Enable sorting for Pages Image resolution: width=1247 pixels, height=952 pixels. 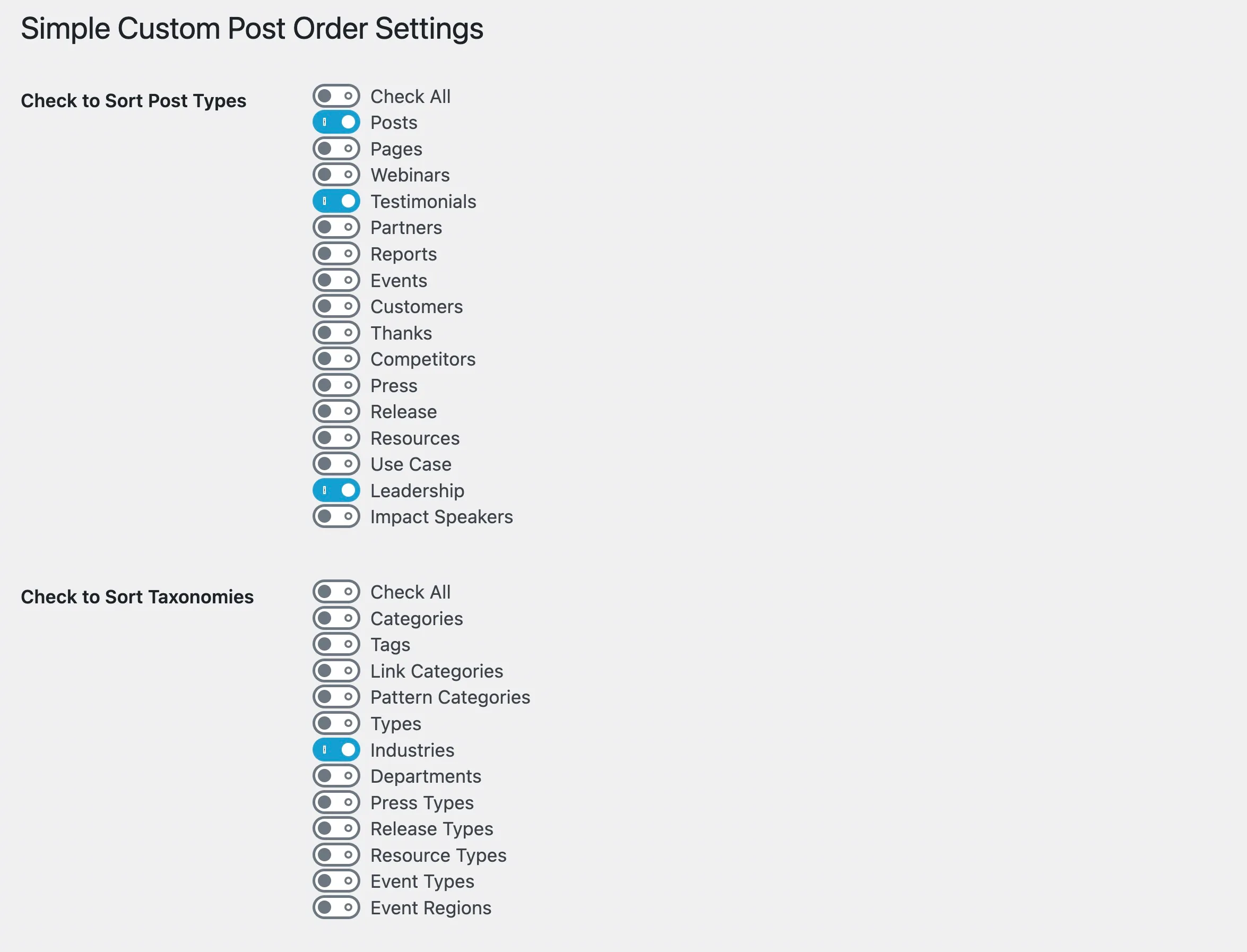pos(336,149)
